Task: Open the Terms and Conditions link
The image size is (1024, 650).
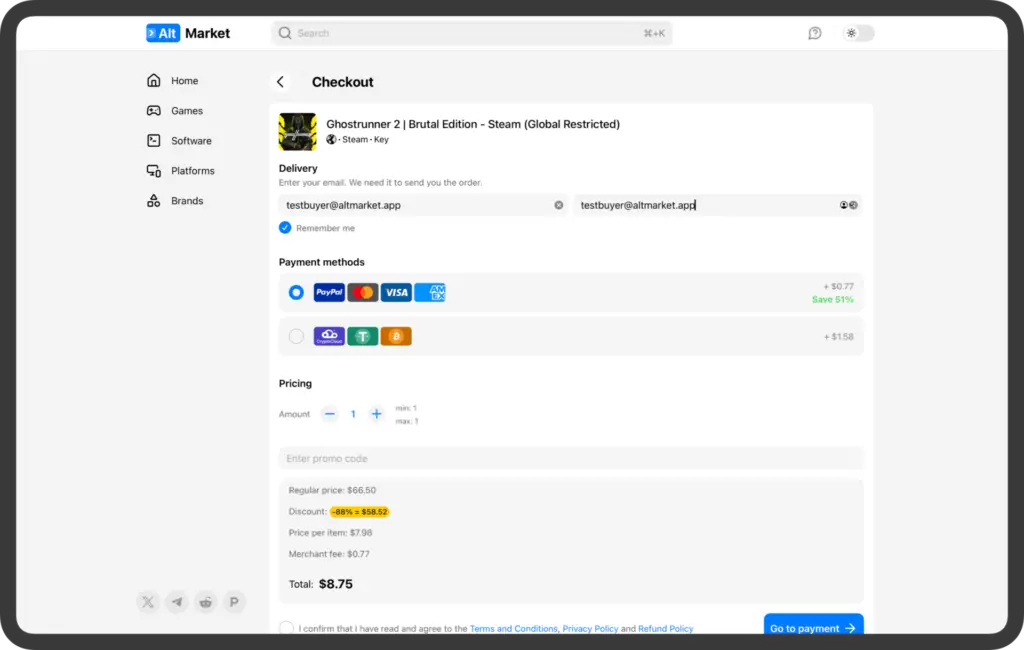Action: (513, 628)
